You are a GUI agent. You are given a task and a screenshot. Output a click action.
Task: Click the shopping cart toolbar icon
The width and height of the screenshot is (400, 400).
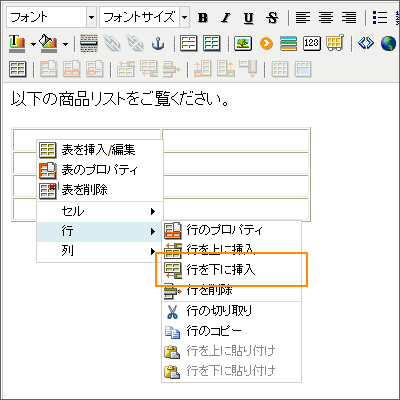point(335,43)
